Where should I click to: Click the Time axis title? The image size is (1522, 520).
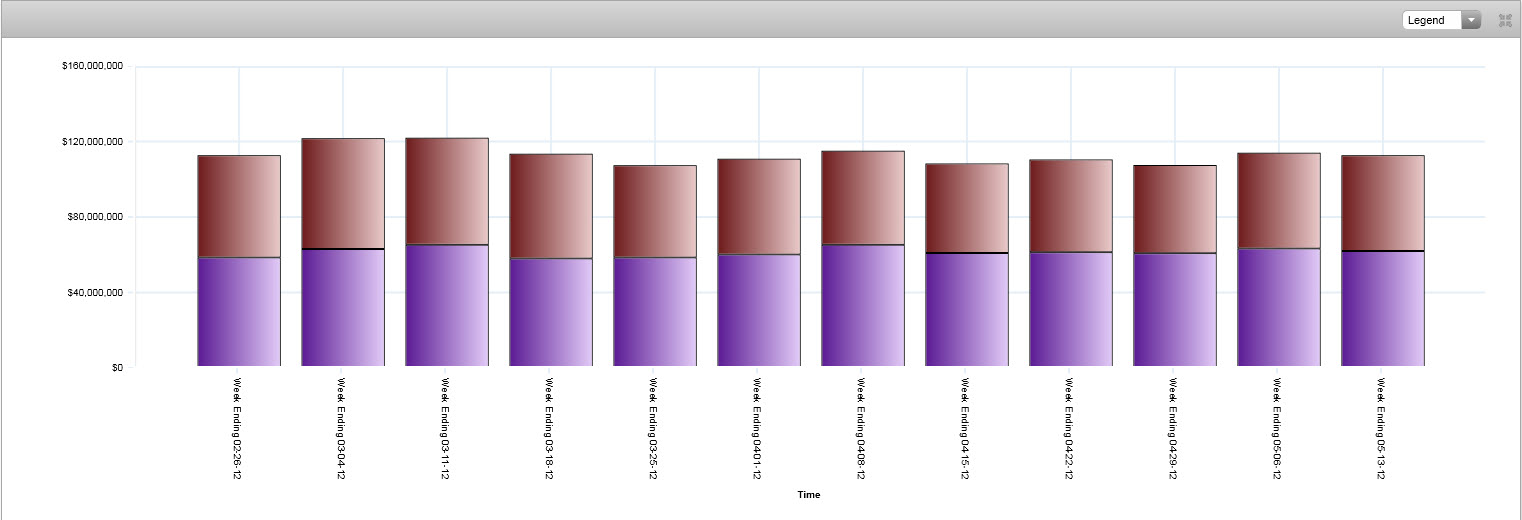pyautogui.click(x=808, y=494)
